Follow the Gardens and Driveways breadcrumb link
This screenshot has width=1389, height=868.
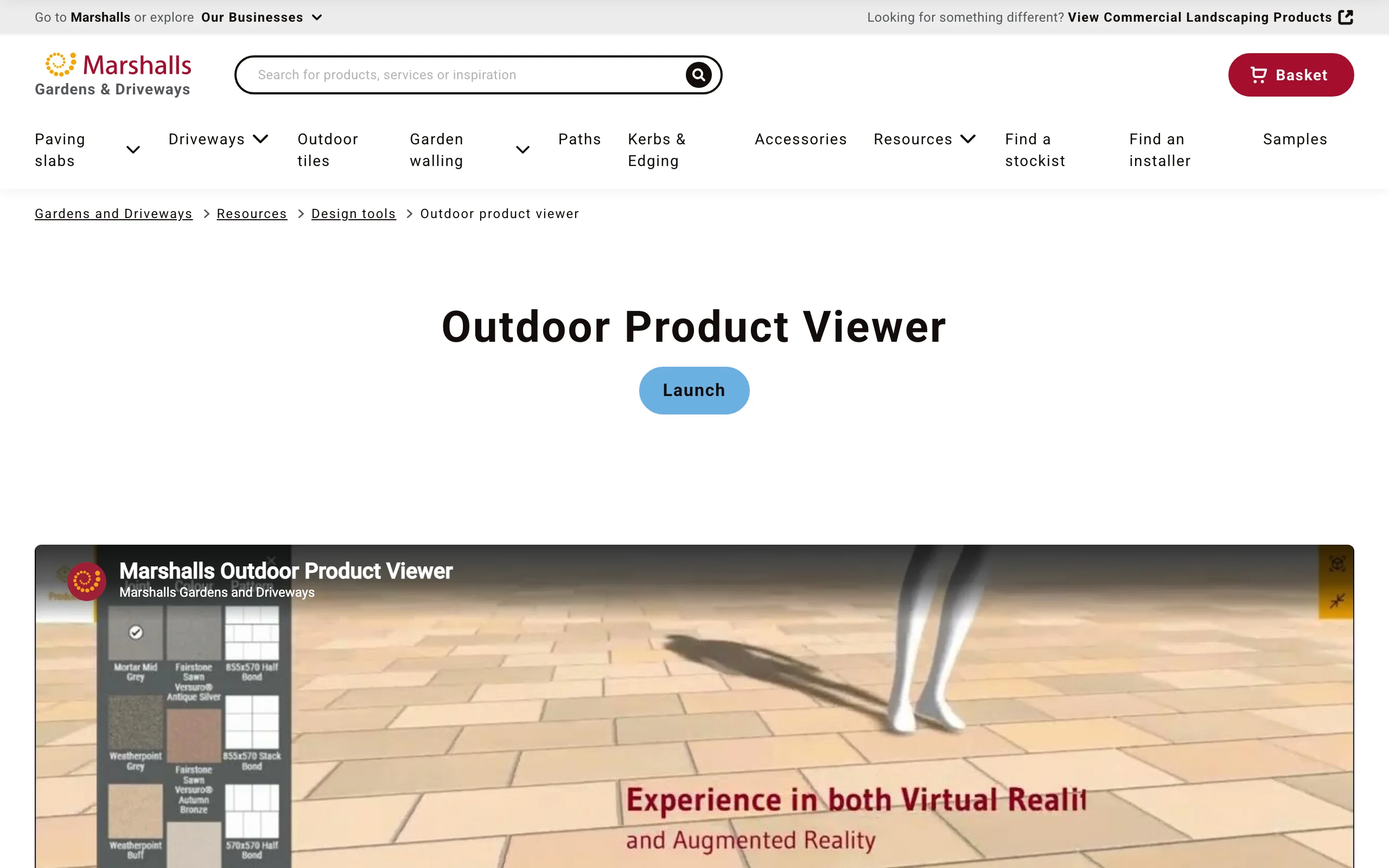[113, 214]
